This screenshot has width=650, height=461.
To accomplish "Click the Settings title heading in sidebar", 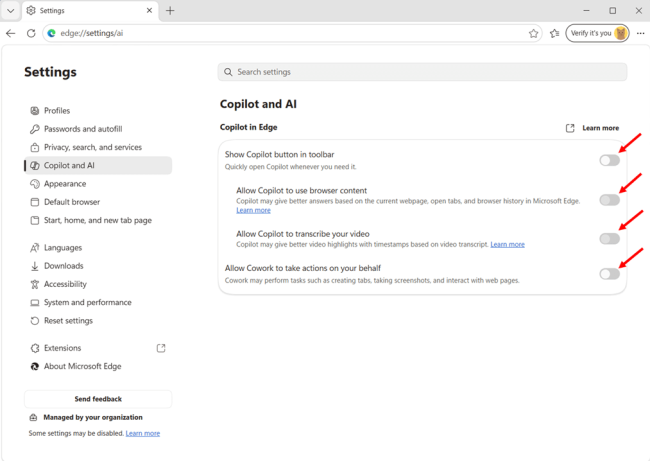I will 50,72.
